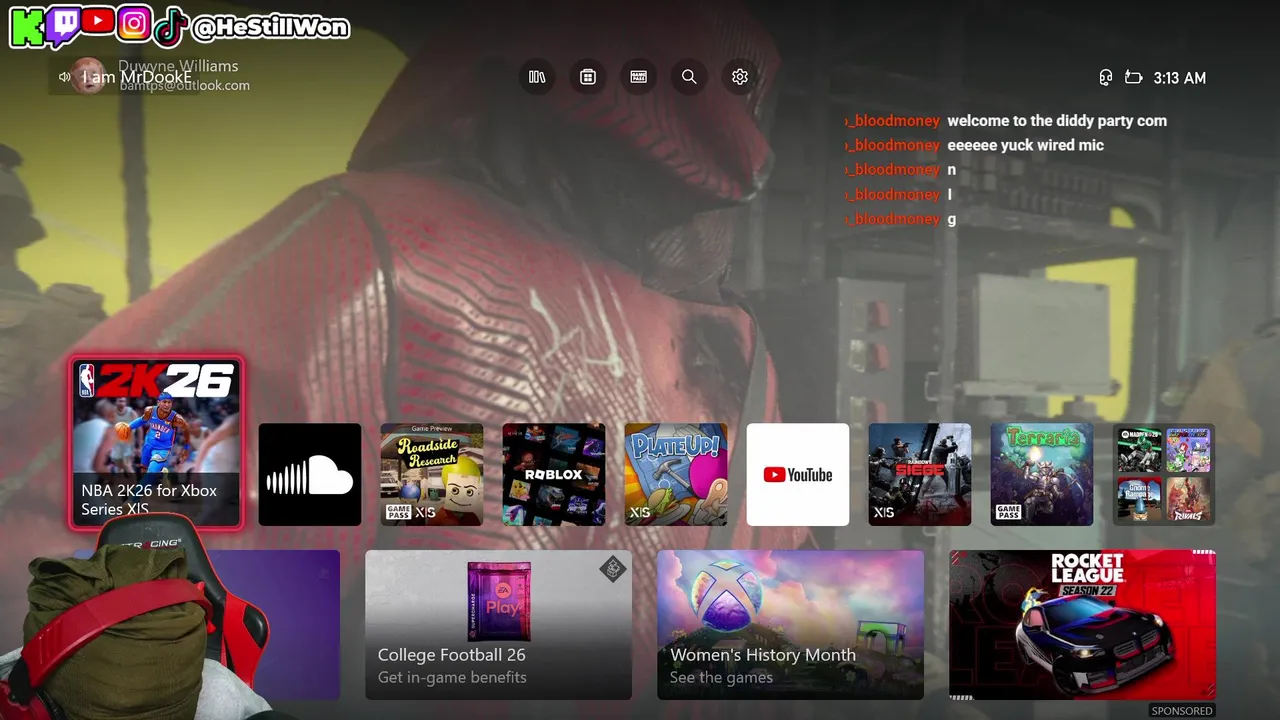Open the Microsoft Store icon
1280x720 pixels.
point(588,77)
